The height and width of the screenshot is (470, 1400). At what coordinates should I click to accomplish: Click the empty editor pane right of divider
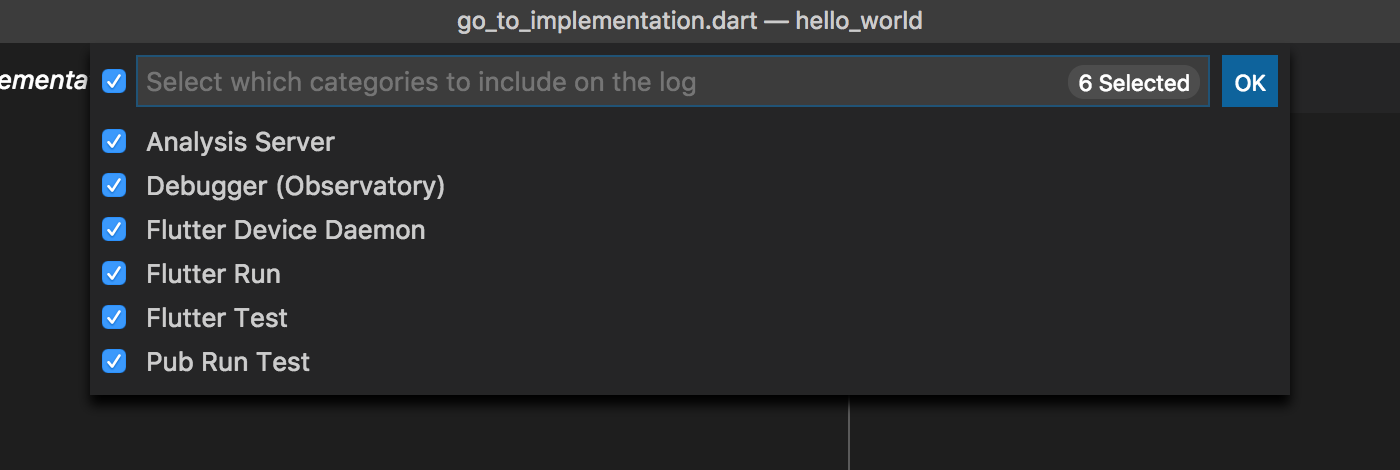coord(1124,433)
